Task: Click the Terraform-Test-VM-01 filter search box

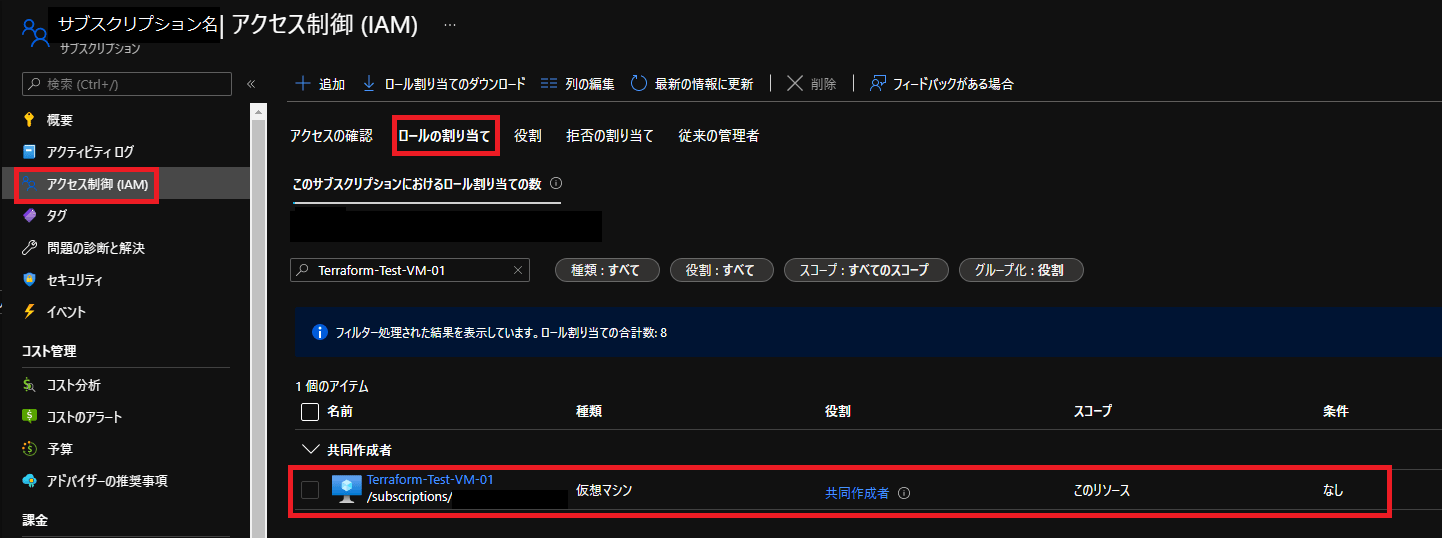Action: [x=409, y=270]
